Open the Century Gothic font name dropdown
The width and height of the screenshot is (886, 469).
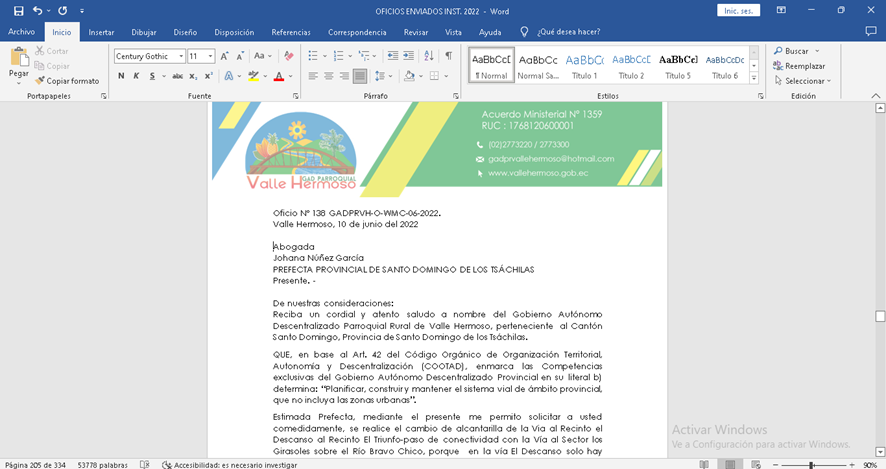pos(180,57)
